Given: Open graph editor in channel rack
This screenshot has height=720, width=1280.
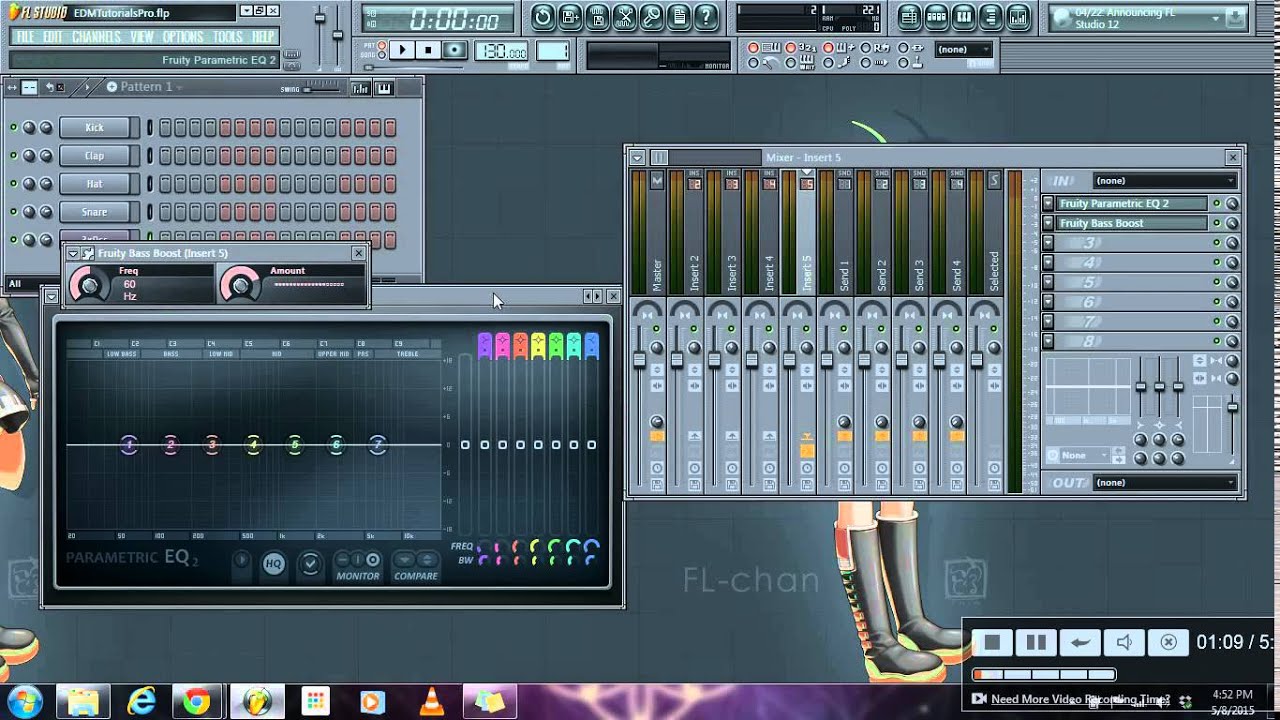Looking at the screenshot, I should point(361,88).
